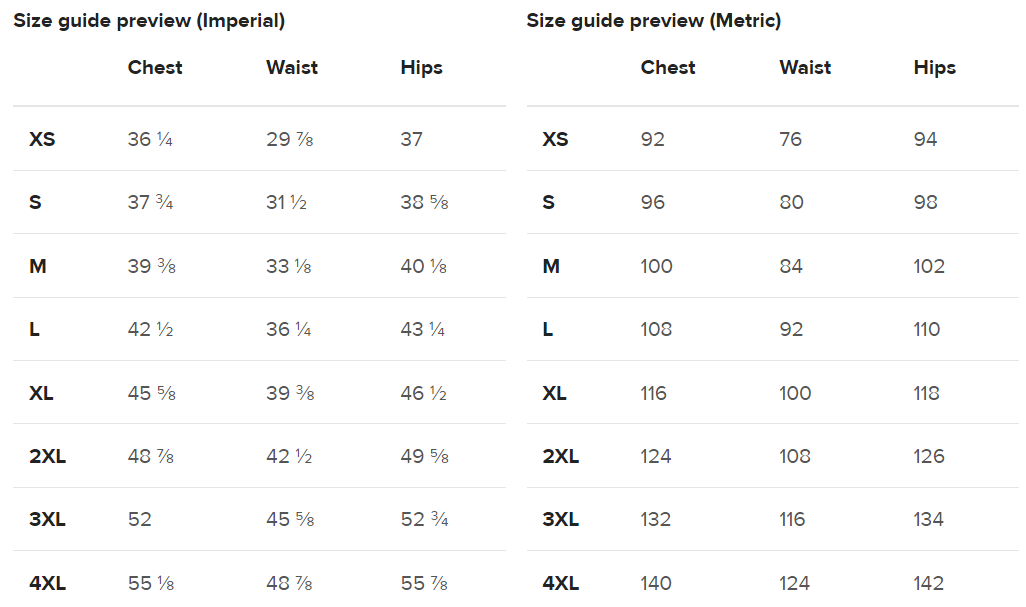Select the Waist column header in Imperial table
This screenshot has width=1026, height=607.
[x=292, y=68]
